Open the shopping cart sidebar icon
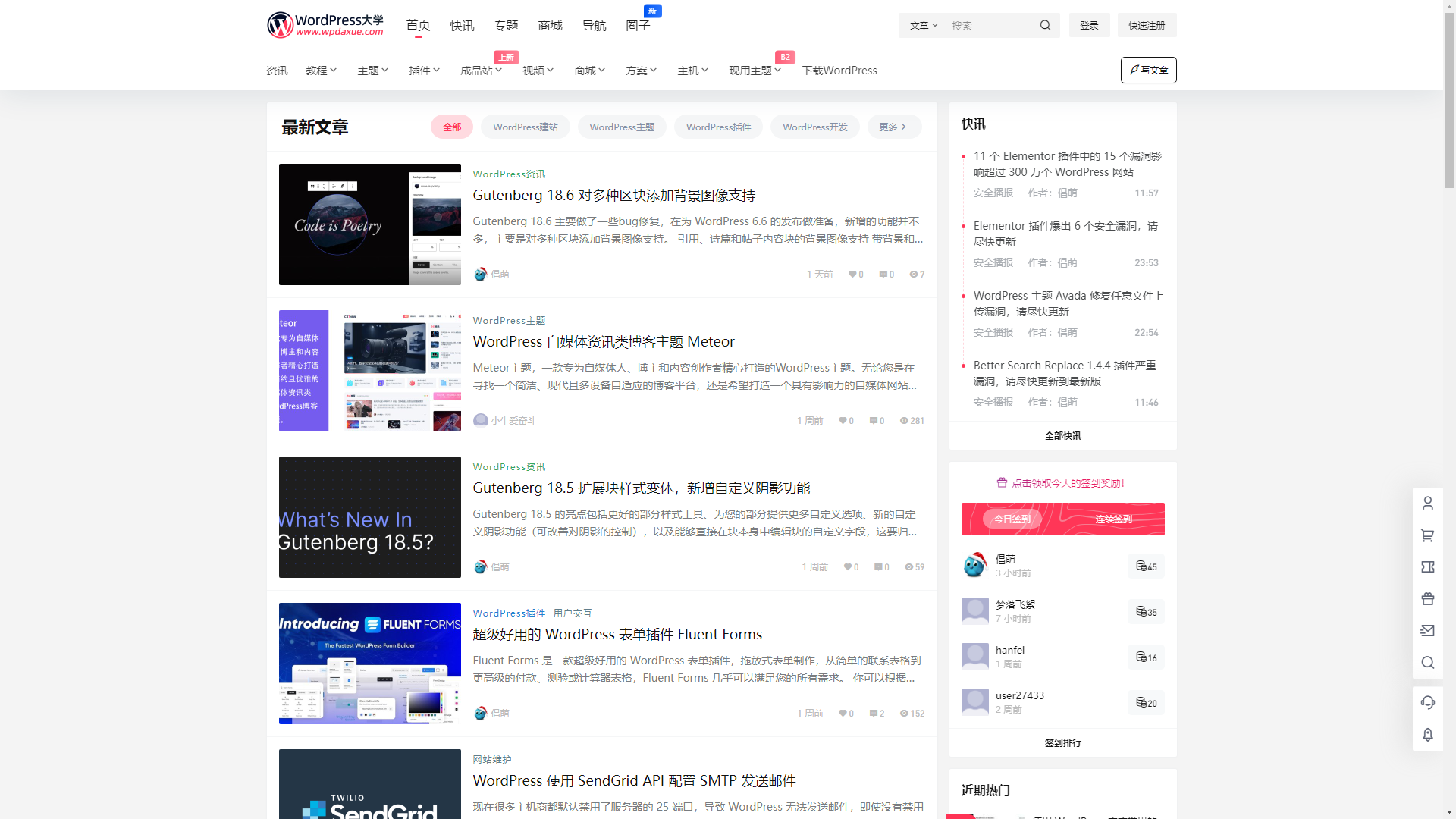The height and width of the screenshot is (819, 1456). click(x=1427, y=535)
